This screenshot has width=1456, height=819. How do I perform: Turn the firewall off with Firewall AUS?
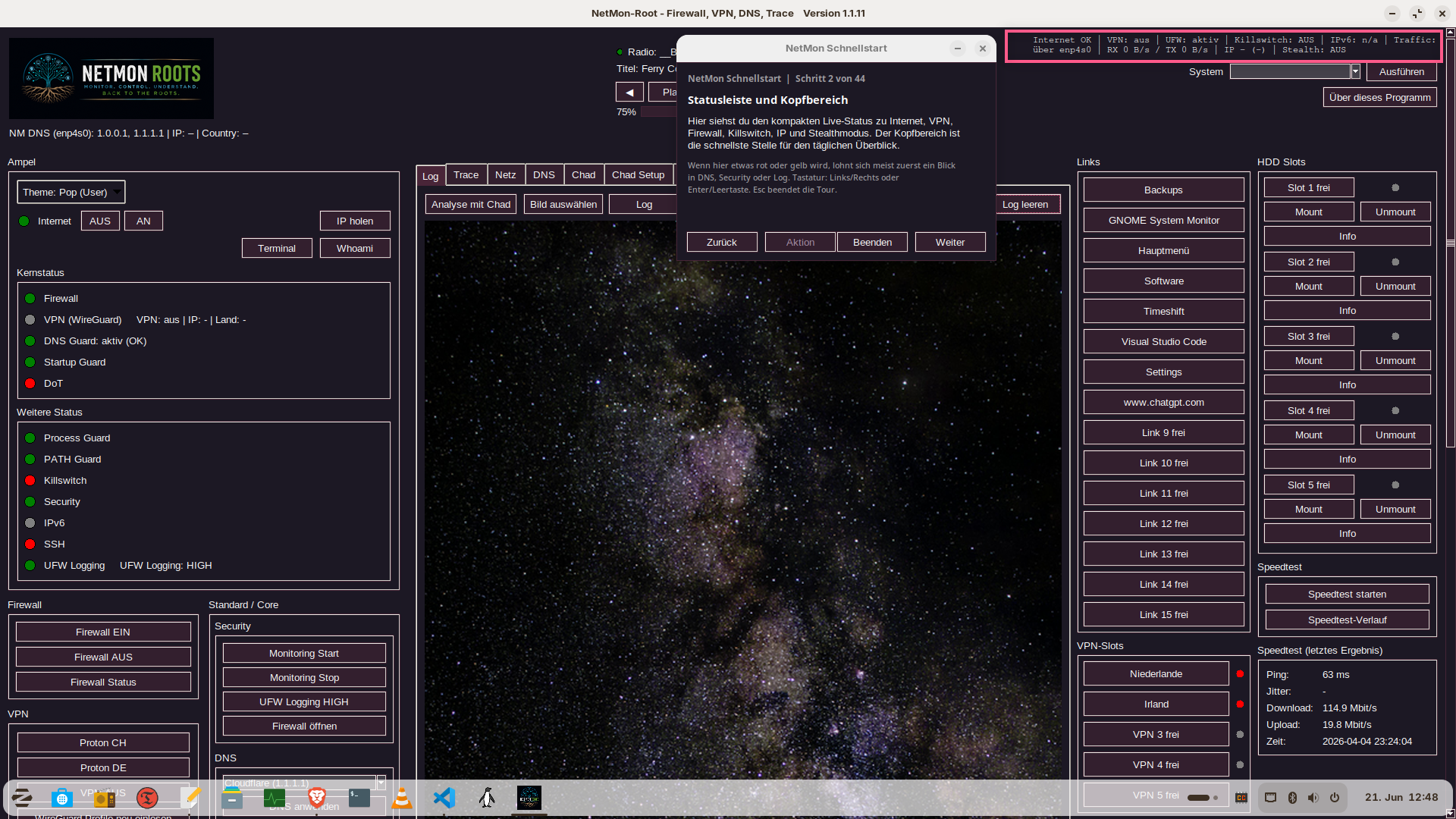tap(103, 657)
